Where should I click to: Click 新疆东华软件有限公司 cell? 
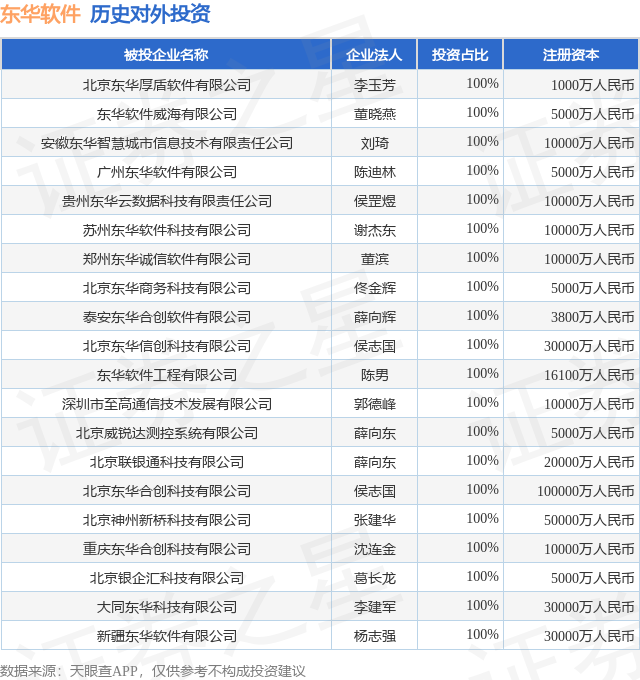167,636
